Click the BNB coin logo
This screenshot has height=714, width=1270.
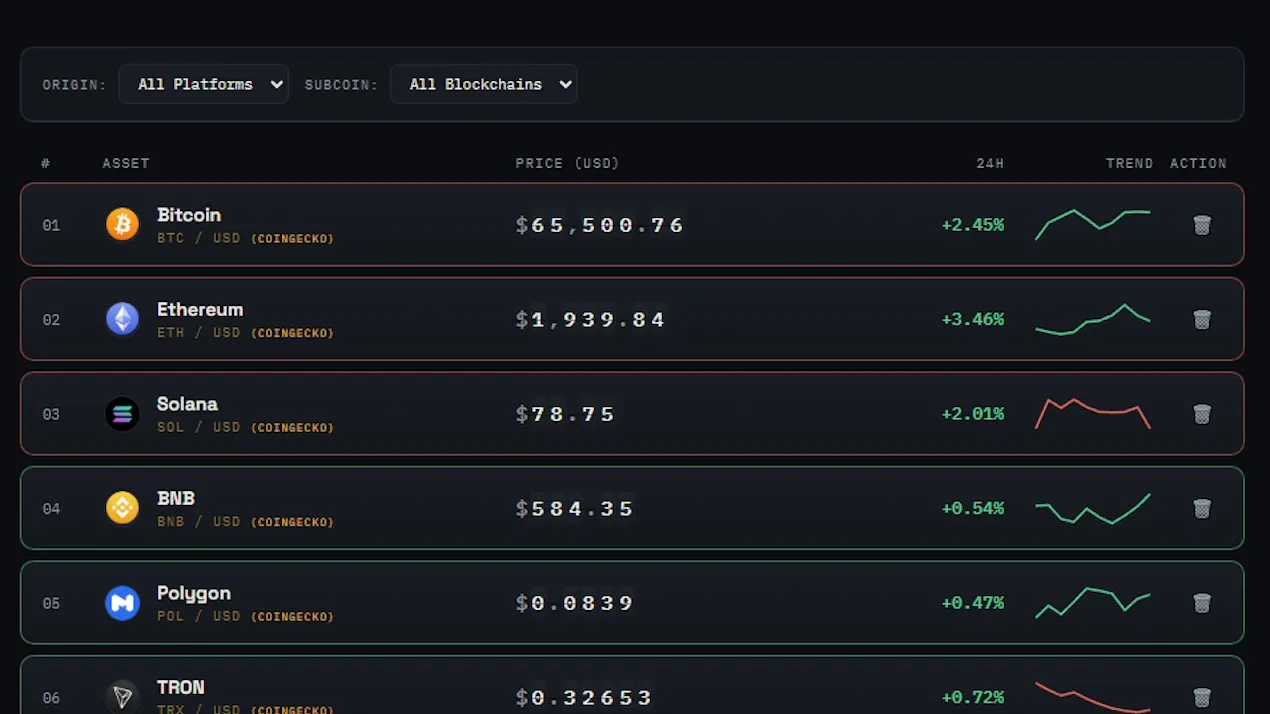123,508
